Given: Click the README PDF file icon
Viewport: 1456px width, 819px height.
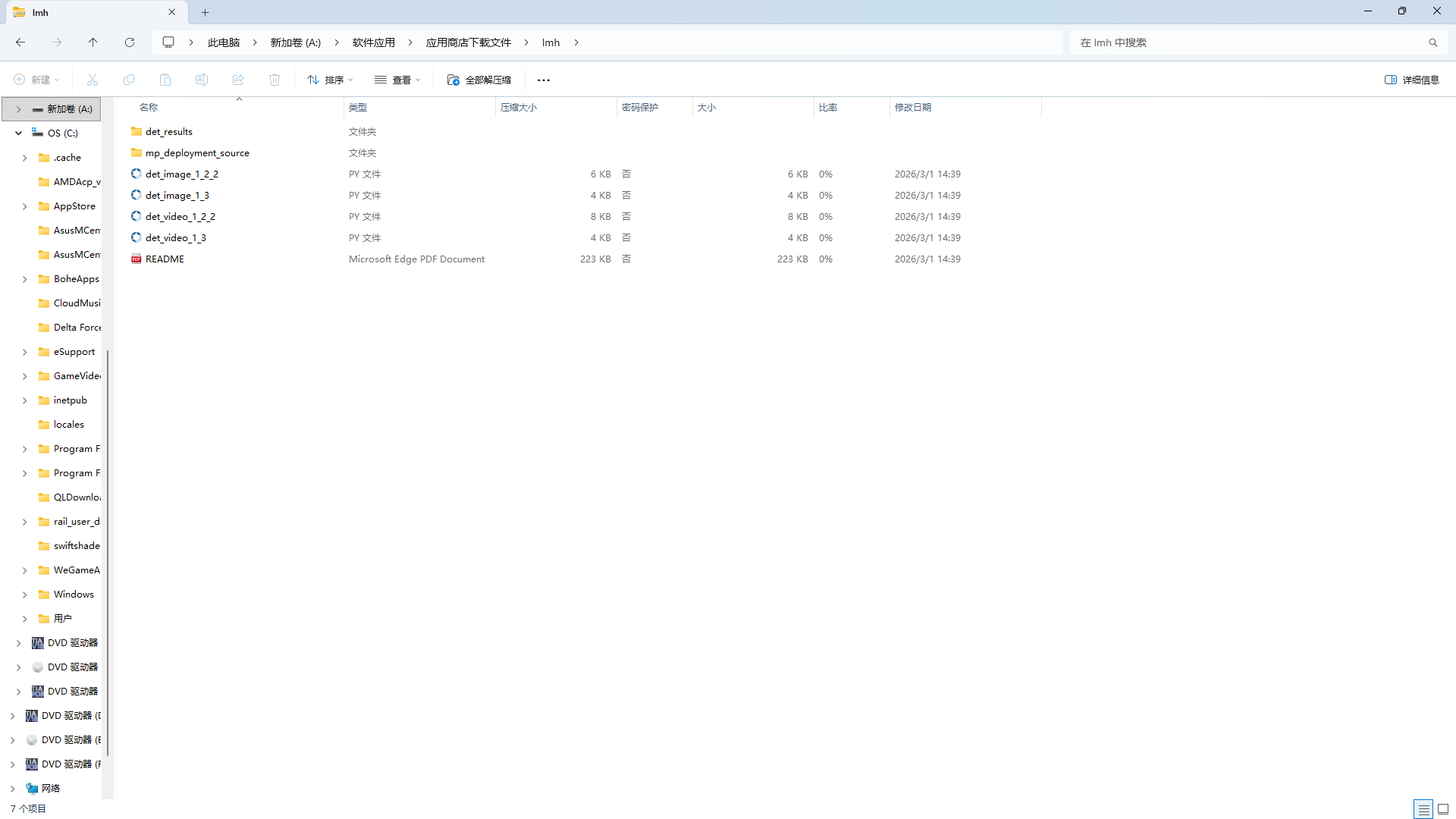Looking at the screenshot, I should coord(136,259).
